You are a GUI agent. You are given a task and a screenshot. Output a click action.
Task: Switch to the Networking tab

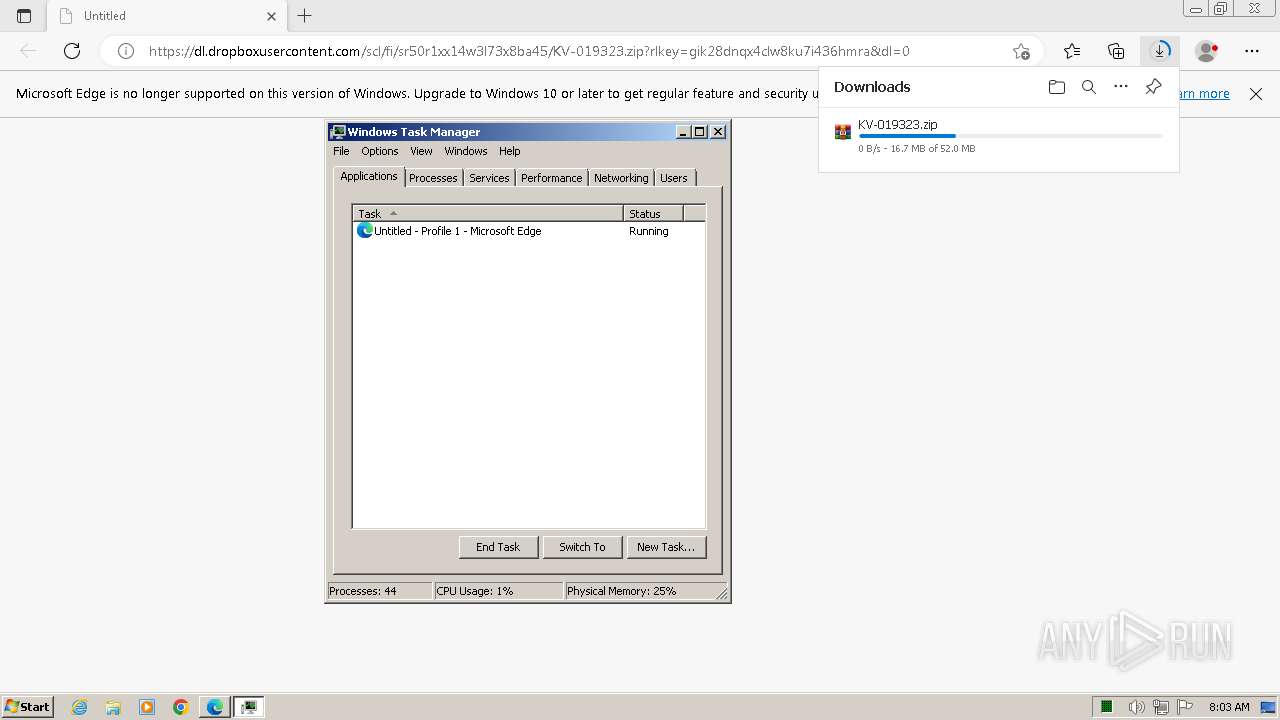[621, 178]
